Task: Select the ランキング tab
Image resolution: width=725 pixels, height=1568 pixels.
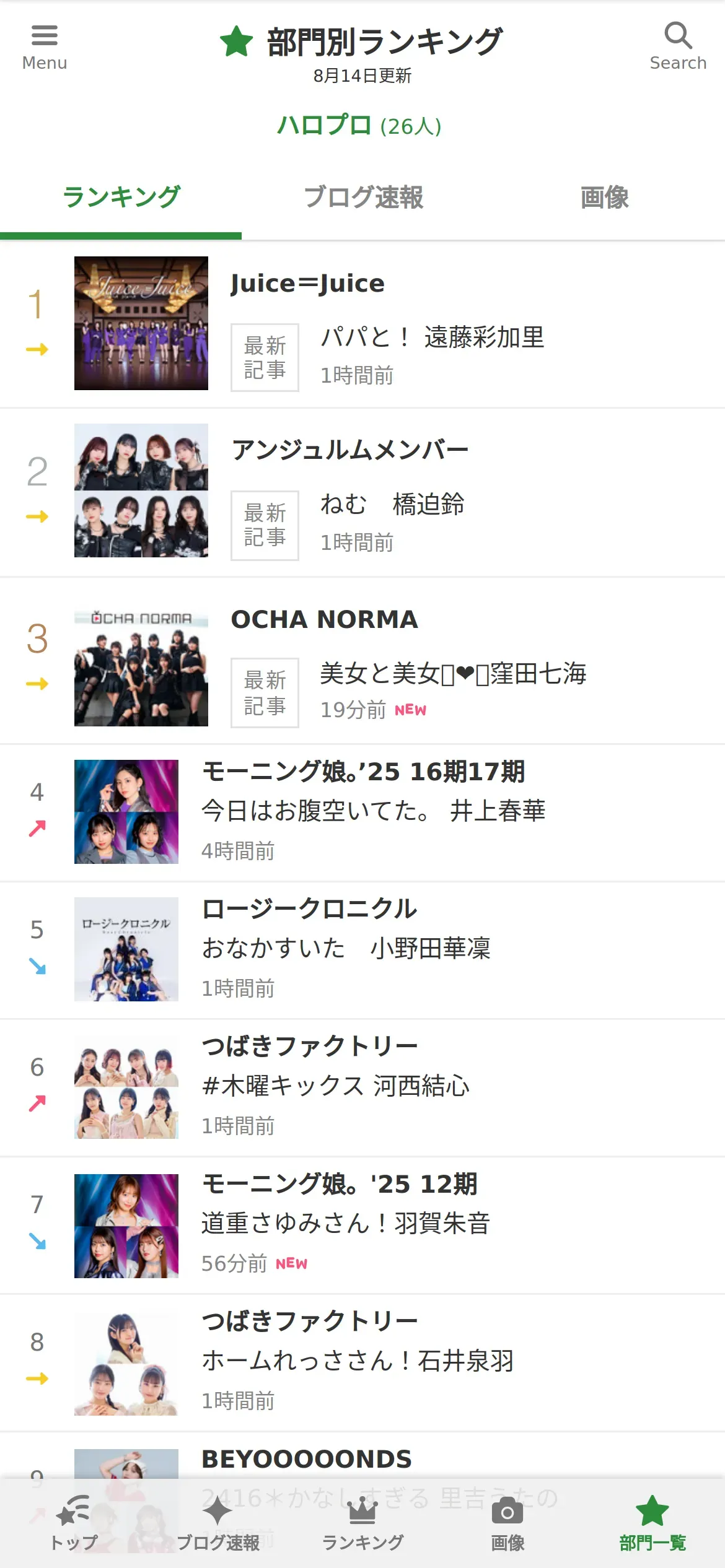Action: tap(121, 198)
